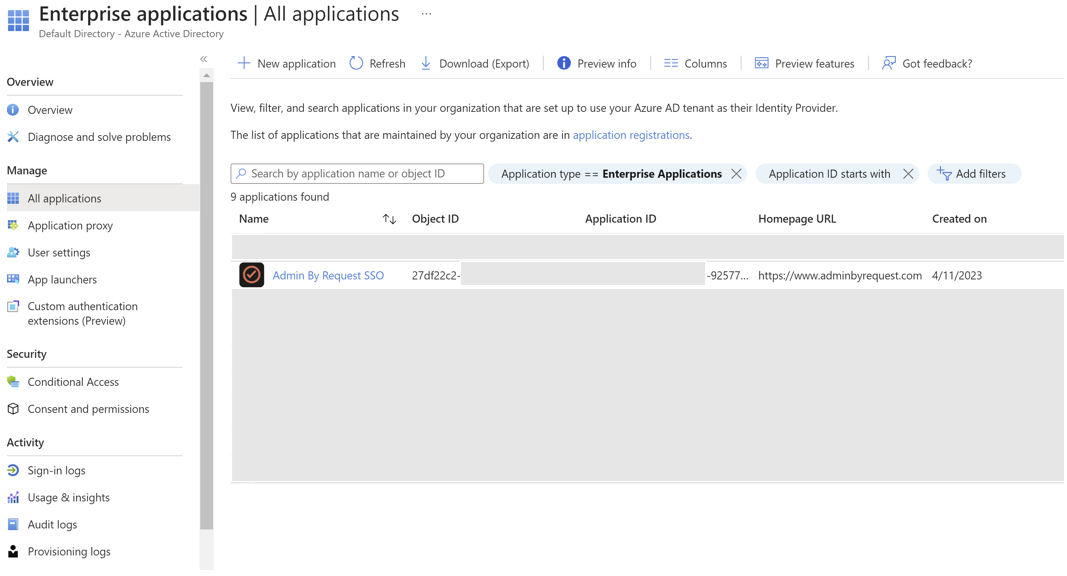View Sign-in logs
This screenshot has height=576, width=1067.
click(56, 470)
